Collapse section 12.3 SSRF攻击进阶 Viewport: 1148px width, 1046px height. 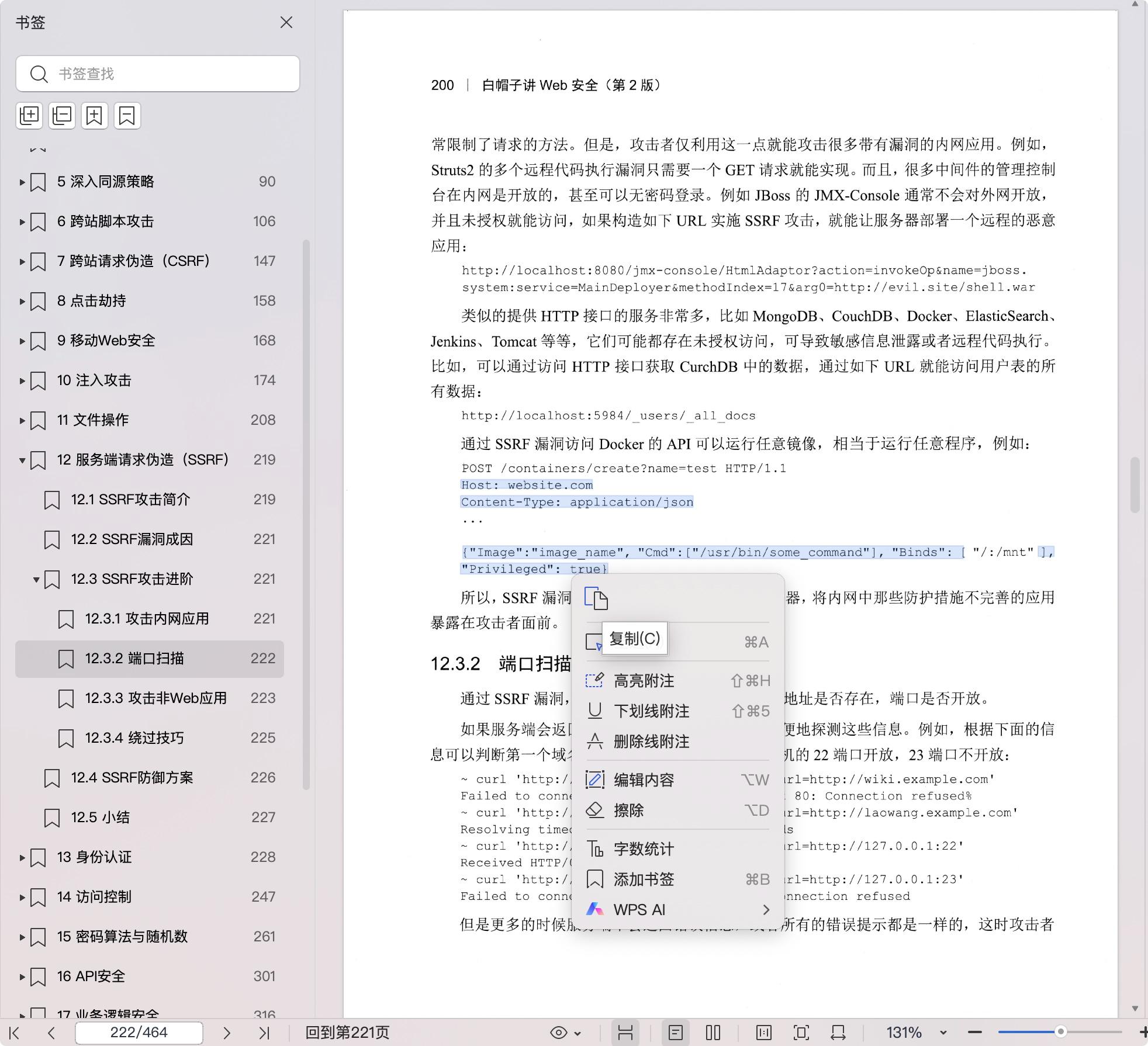click(x=36, y=580)
